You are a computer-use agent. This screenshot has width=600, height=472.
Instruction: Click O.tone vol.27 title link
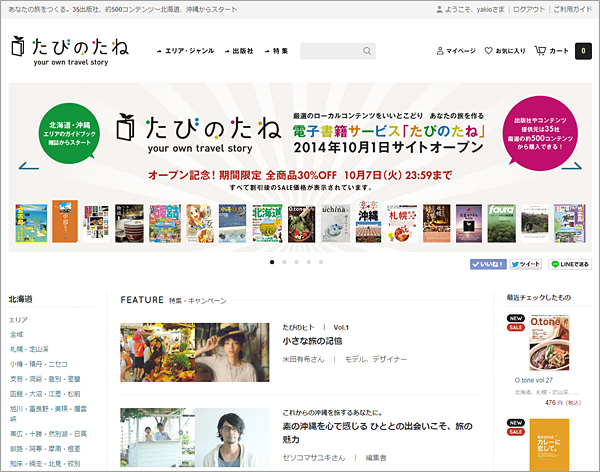point(533,380)
